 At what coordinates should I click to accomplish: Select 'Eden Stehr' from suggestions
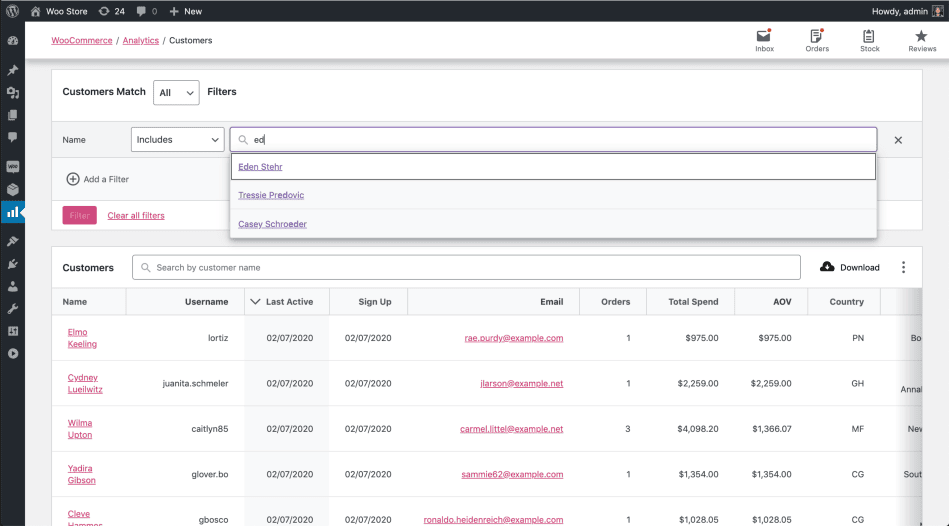pos(260,167)
